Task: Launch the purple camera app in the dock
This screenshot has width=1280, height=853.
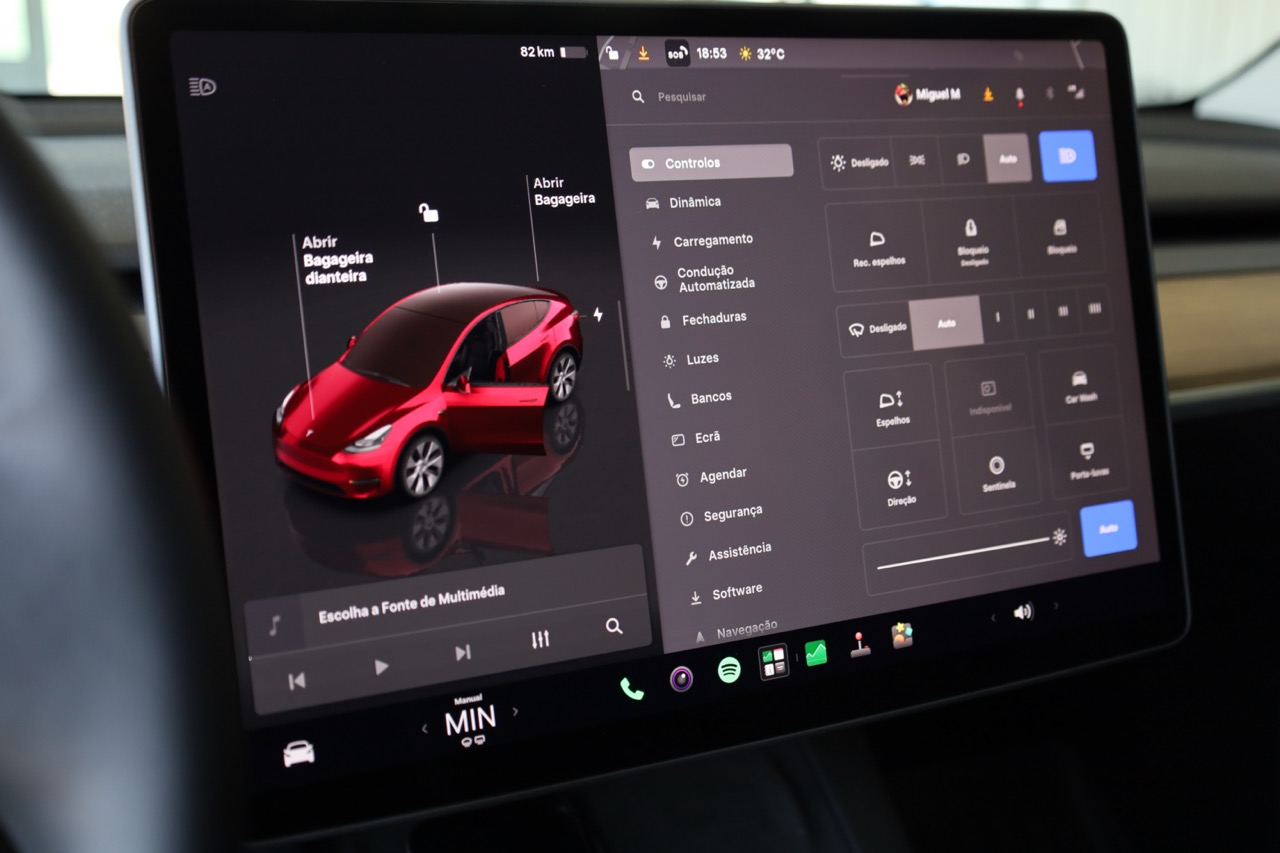Action: click(681, 679)
